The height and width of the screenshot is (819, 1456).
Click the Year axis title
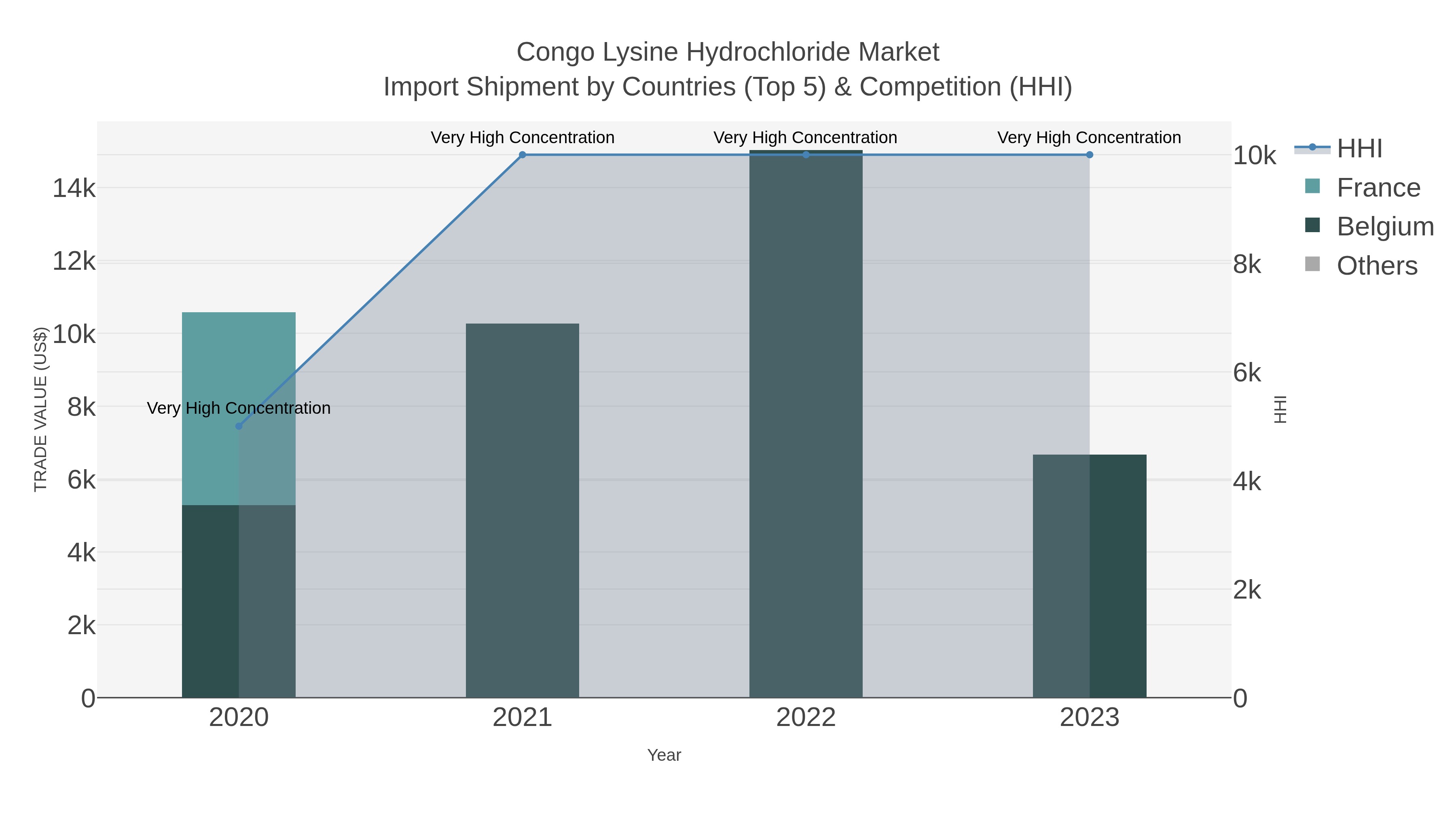point(664,755)
